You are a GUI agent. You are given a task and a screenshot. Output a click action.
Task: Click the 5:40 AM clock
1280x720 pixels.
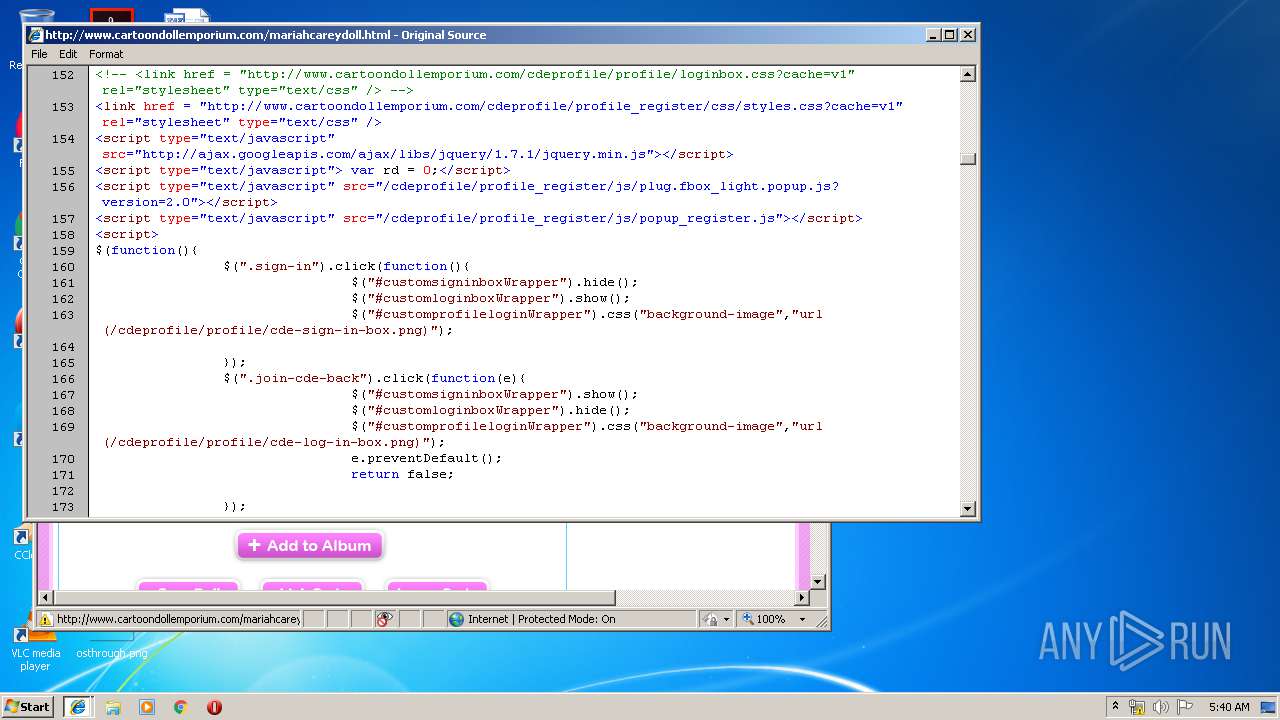click(x=1229, y=707)
